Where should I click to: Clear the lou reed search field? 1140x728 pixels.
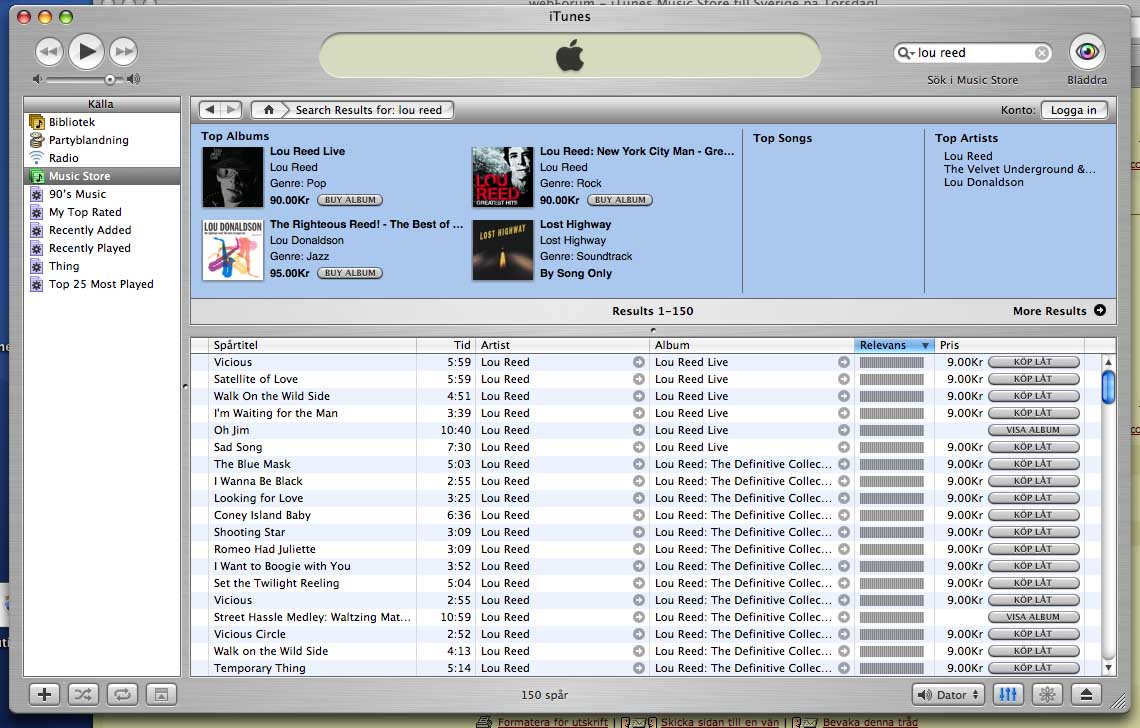[1042, 53]
